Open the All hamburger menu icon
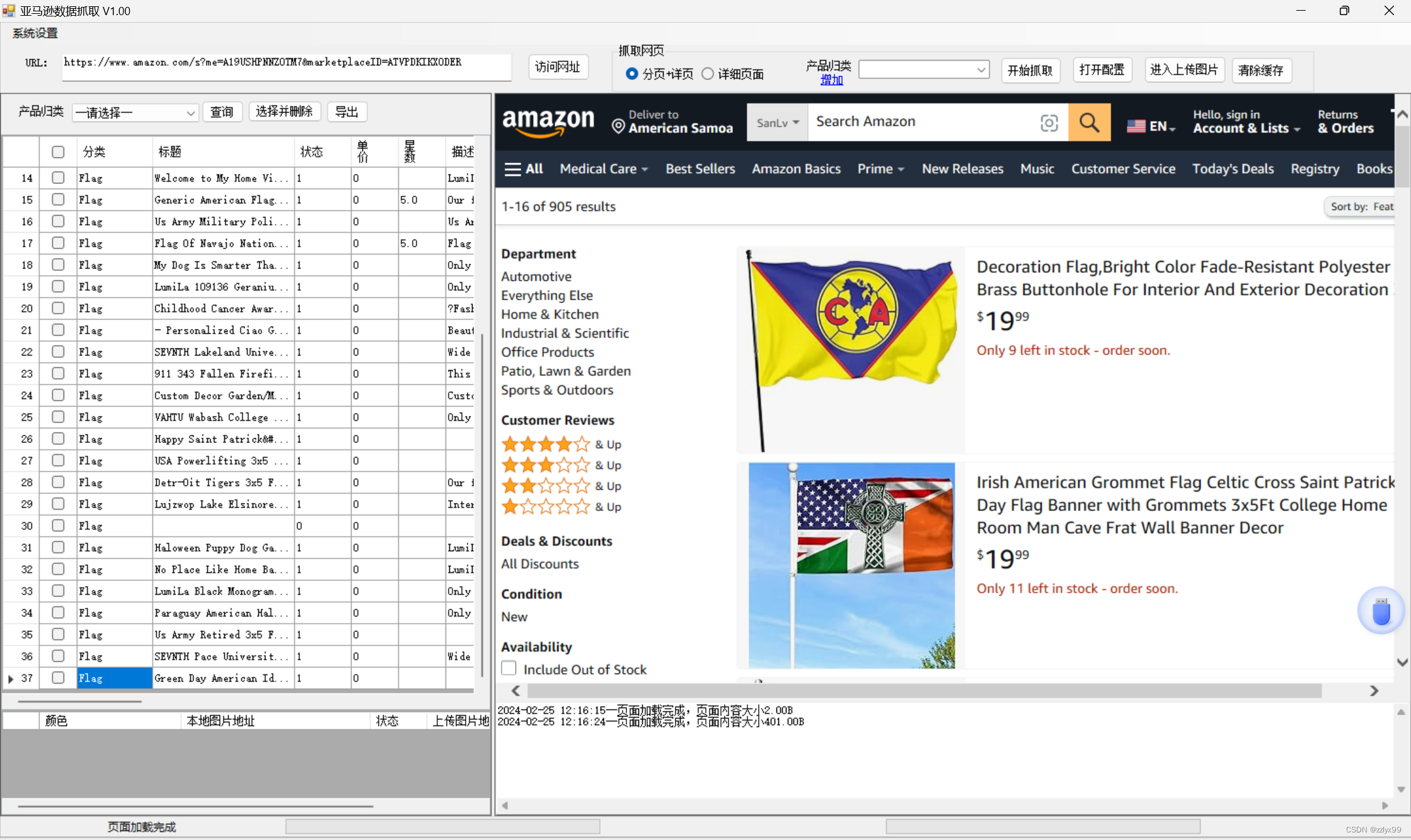Screen dimensions: 1411x840 pos(512,169)
